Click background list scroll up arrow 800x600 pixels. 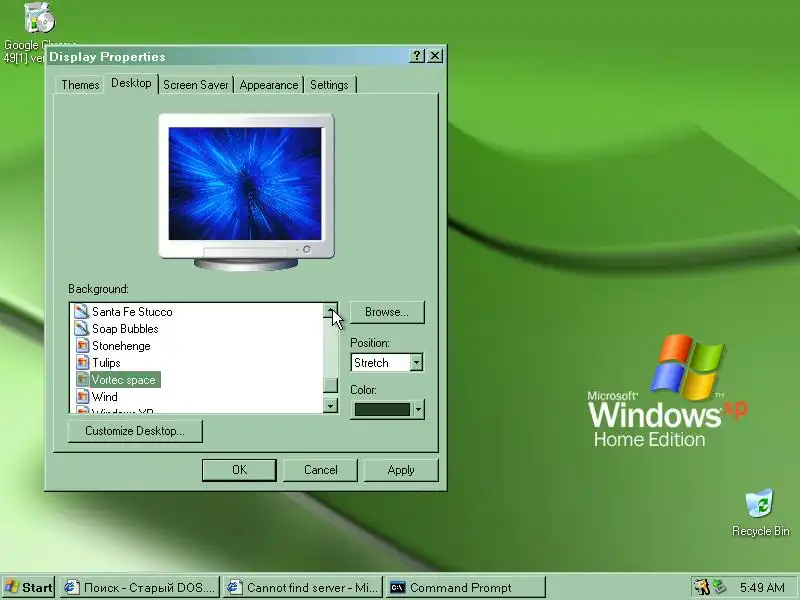coord(331,310)
